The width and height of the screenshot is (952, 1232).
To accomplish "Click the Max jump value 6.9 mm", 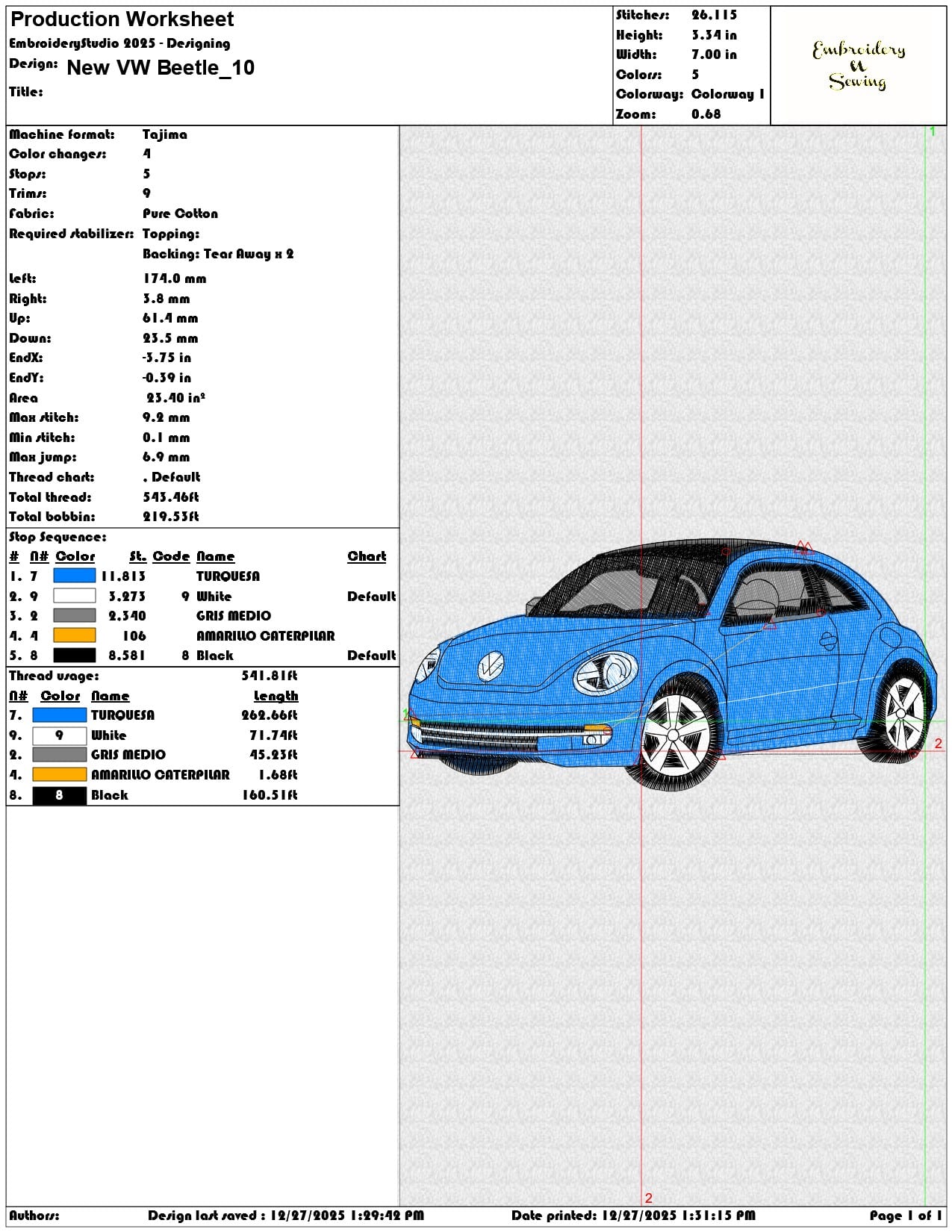I will pyautogui.click(x=167, y=457).
